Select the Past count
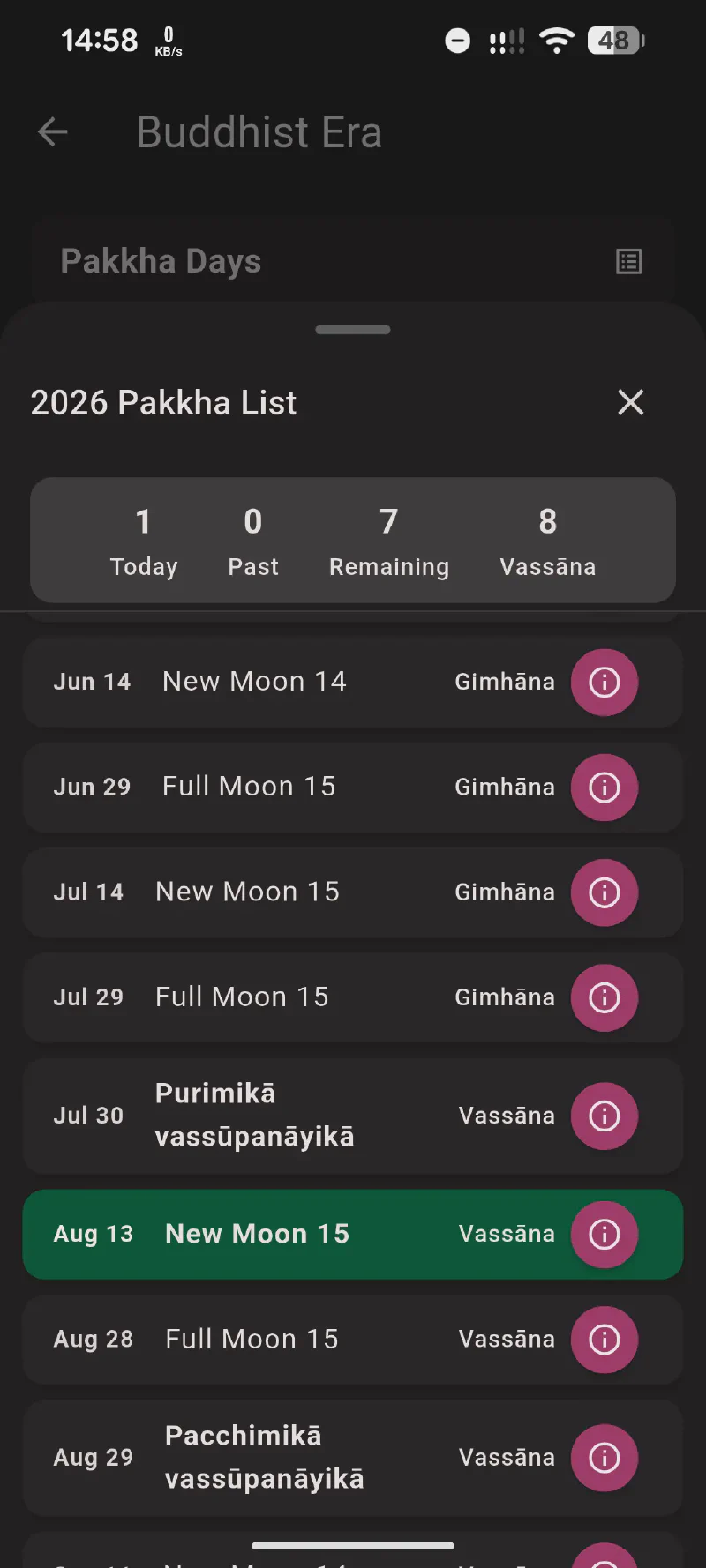The image size is (706, 1568). [x=253, y=541]
